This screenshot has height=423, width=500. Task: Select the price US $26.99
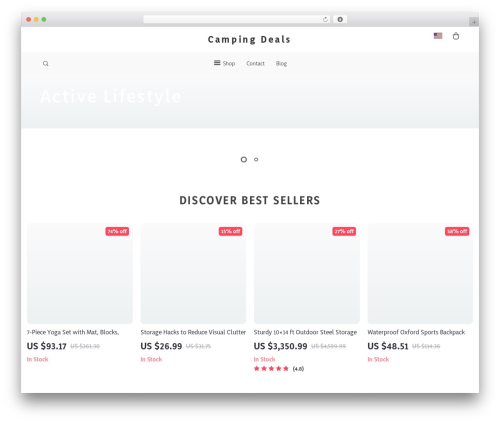tap(161, 346)
